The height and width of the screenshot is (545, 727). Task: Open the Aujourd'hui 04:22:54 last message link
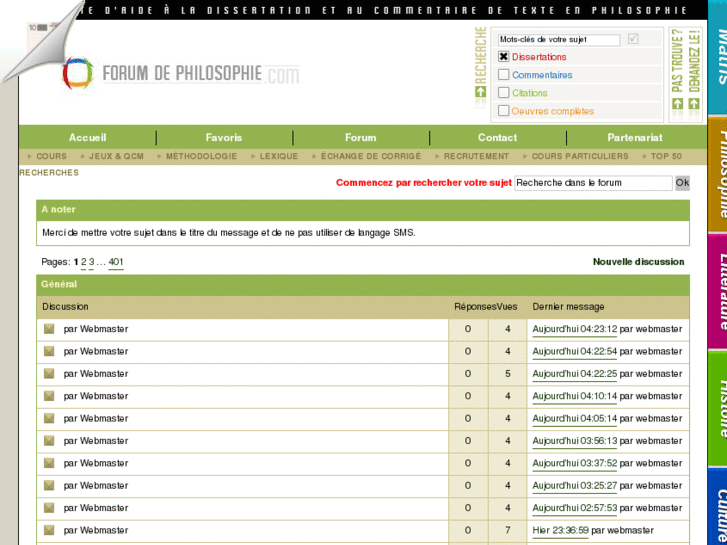click(x=574, y=351)
